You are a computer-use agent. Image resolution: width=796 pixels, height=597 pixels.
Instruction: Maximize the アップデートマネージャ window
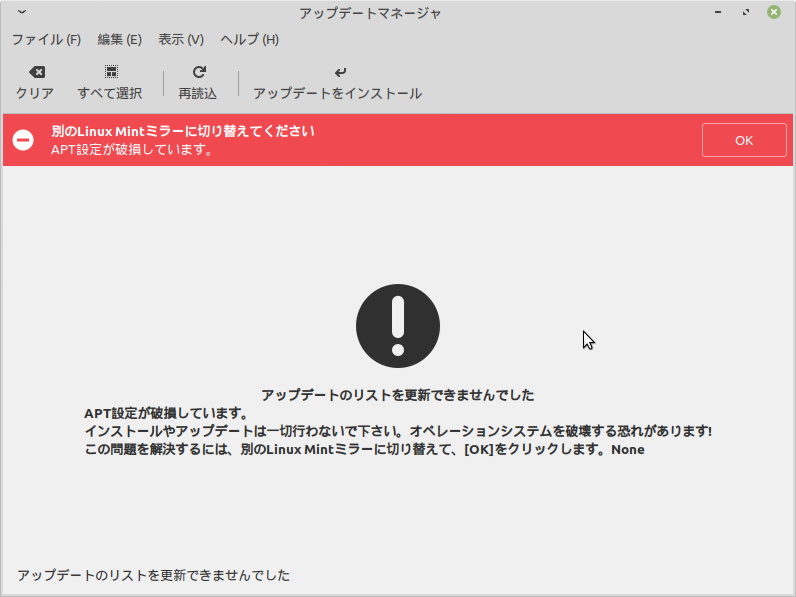pos(746,12)
